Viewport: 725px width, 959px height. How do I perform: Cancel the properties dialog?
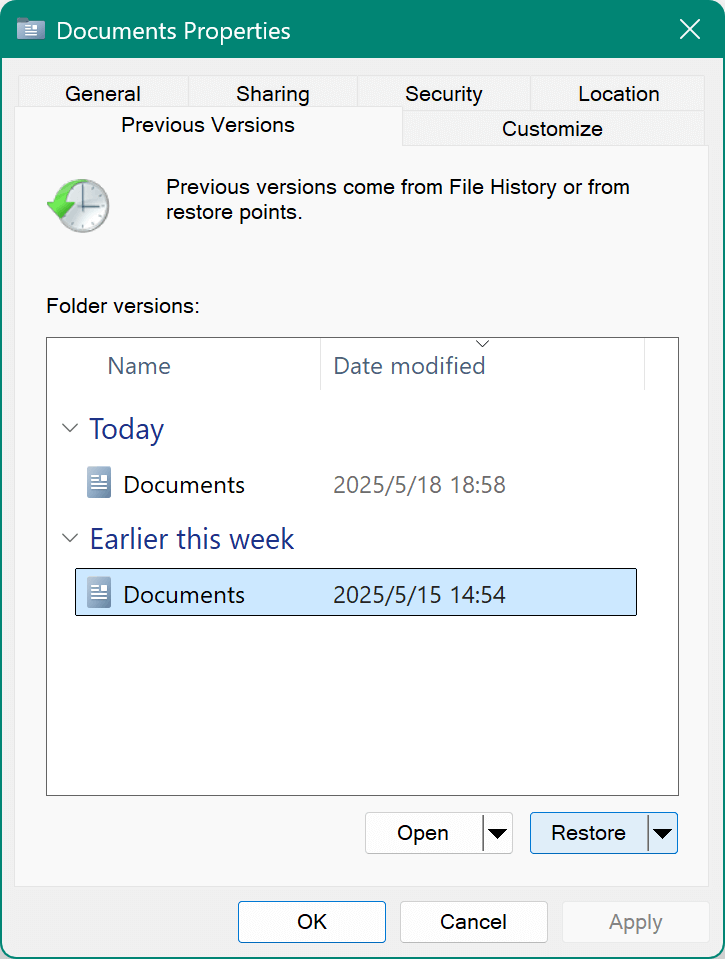click(473, 921)
